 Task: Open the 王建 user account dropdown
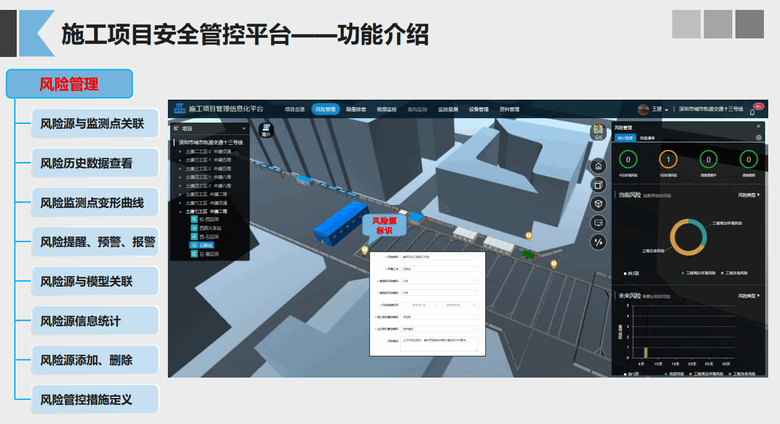[657, 108]
